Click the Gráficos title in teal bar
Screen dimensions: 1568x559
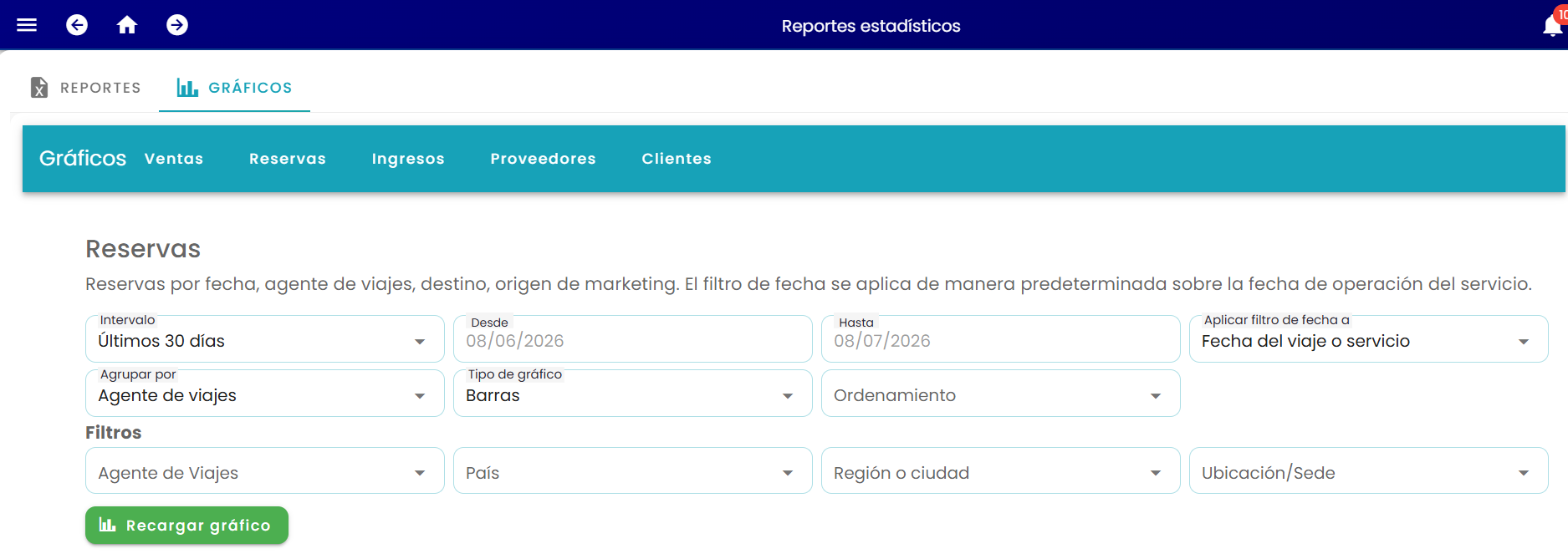pyautogui.click(x=83, y=158)
